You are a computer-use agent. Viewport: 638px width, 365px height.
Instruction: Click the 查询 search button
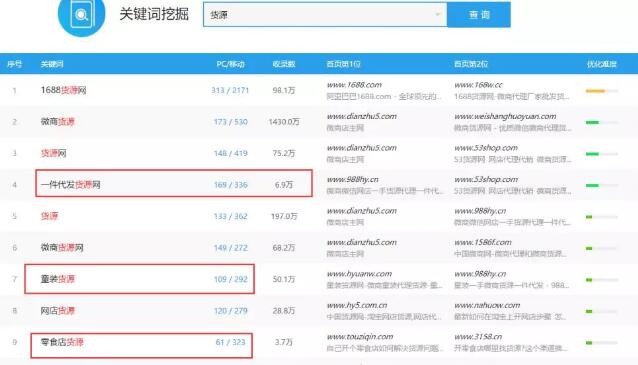tap(479, 15)
